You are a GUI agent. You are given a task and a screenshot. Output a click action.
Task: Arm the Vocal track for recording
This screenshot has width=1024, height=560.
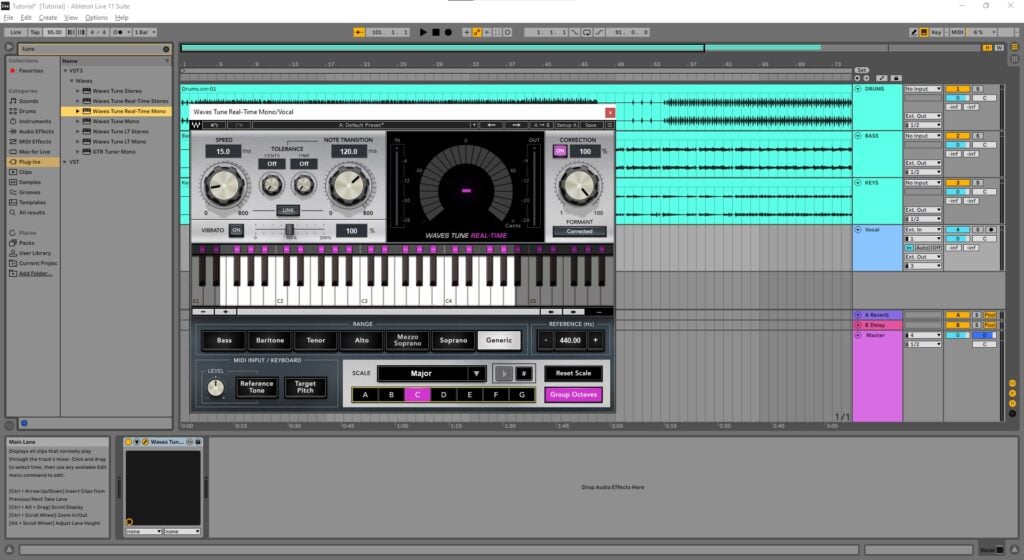991,230
